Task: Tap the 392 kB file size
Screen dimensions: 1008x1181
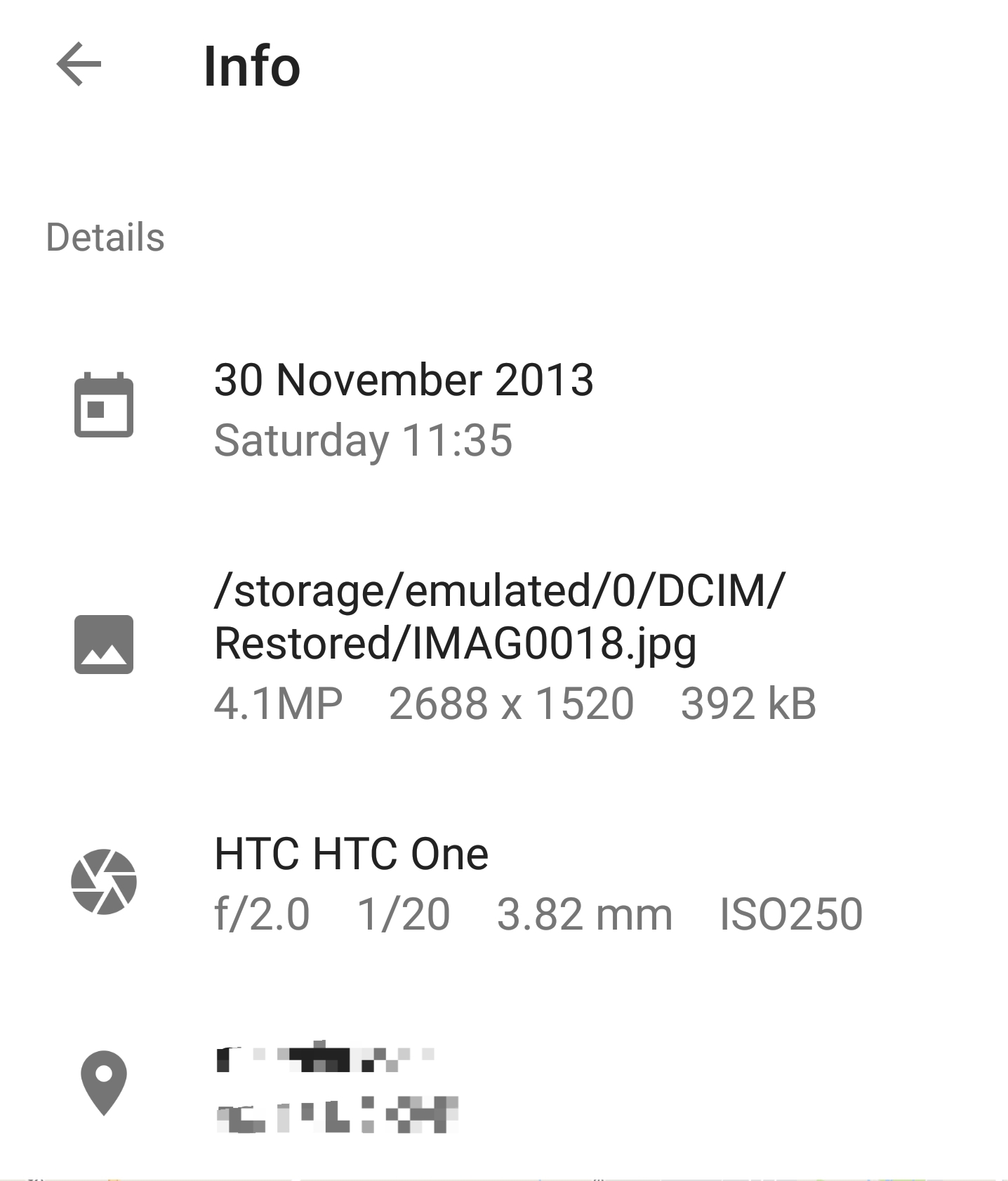Action: click(748, 704)
